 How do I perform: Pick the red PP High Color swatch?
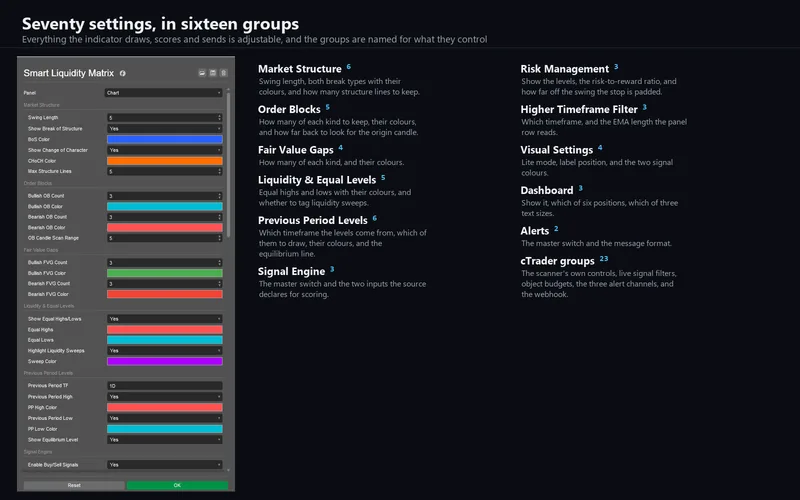(164, 407)
